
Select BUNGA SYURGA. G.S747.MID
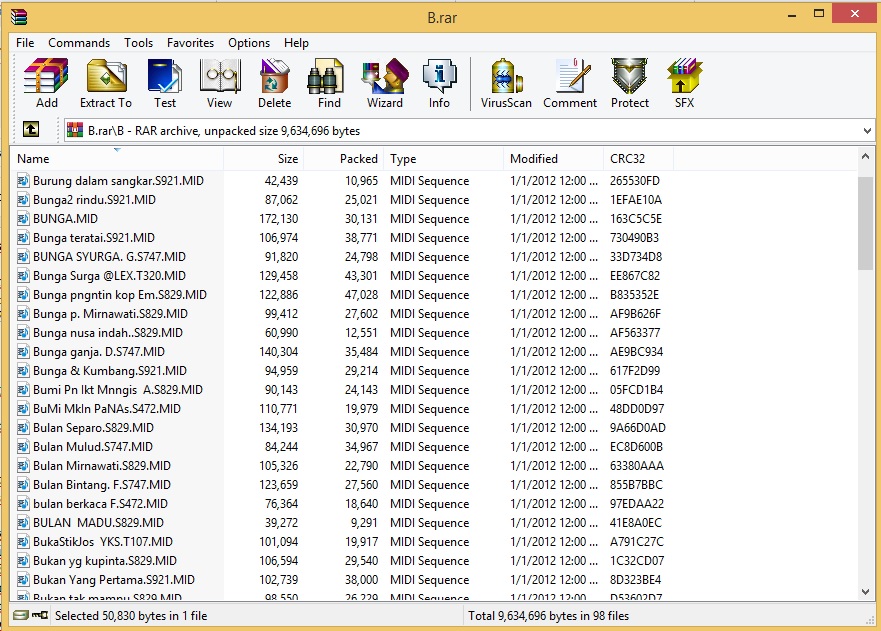pos(109,257)
